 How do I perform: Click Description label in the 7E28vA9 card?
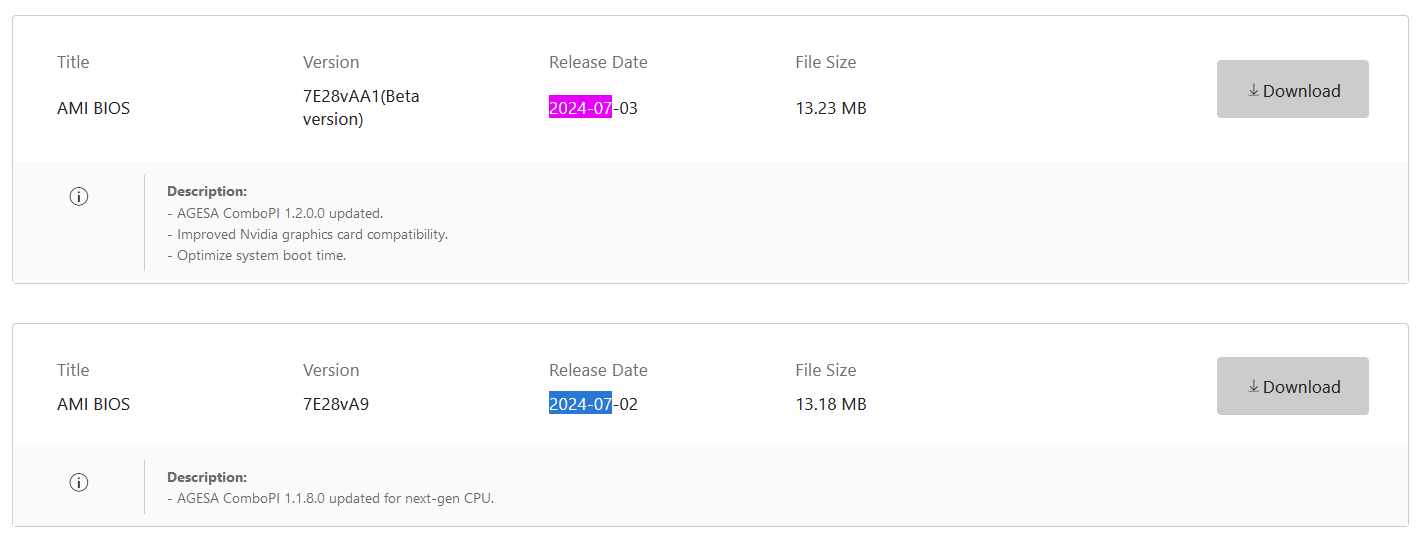(x=207, y=477)
